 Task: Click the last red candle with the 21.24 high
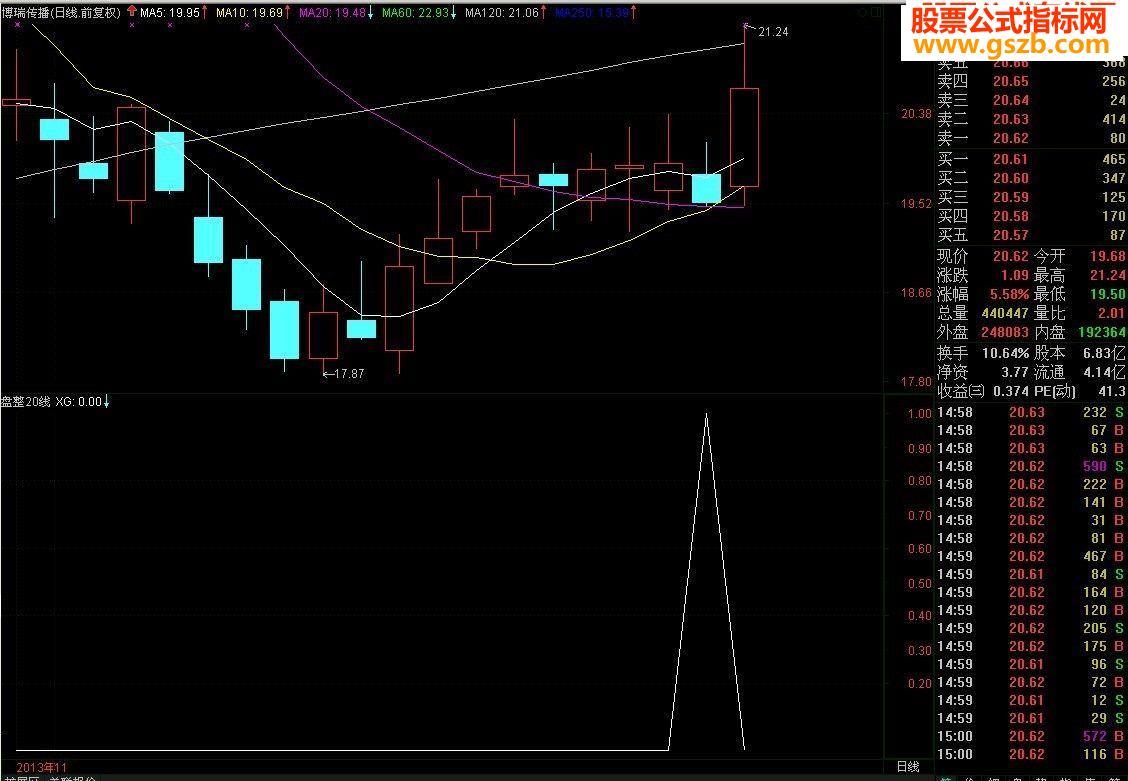click(745, 137)
